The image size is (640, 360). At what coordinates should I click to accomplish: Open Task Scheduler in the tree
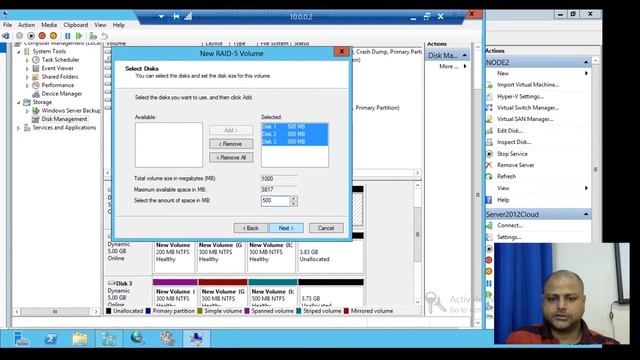[60, 60]
